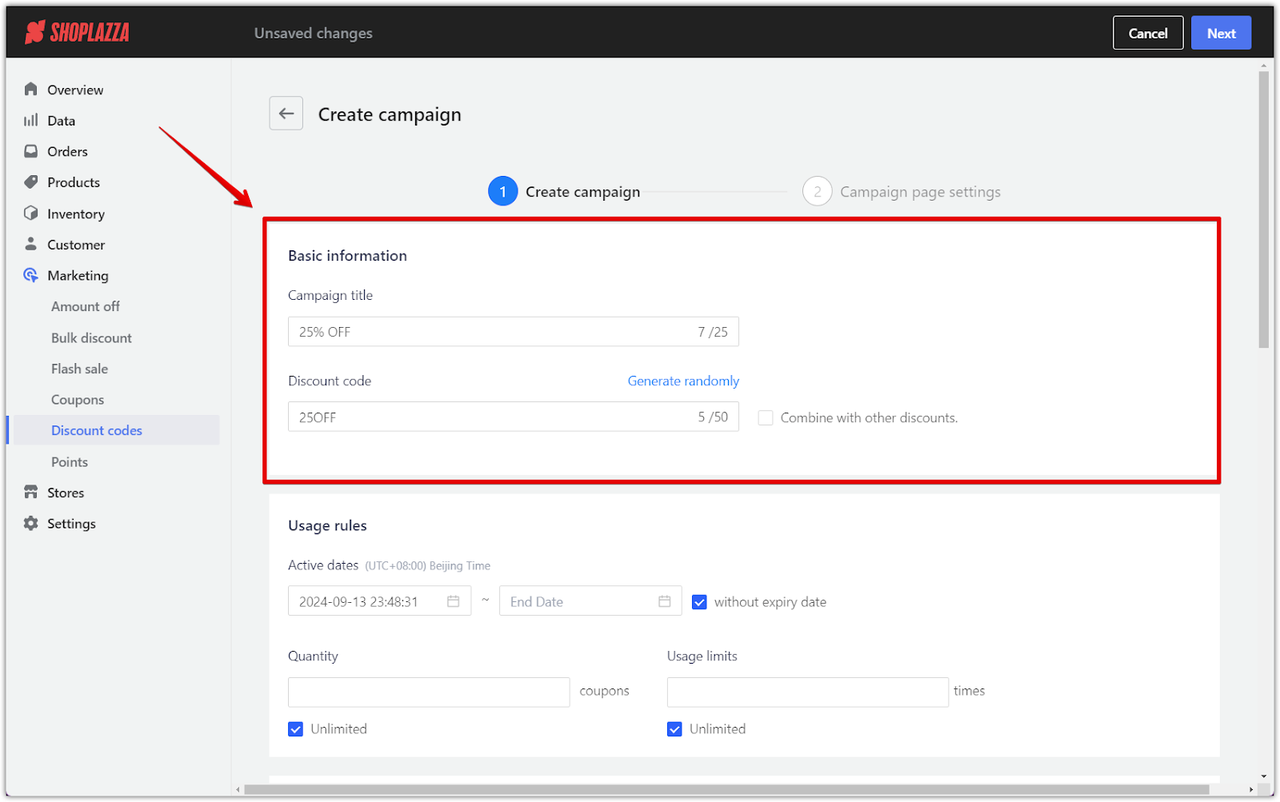Click the Cancel button

1148,33
